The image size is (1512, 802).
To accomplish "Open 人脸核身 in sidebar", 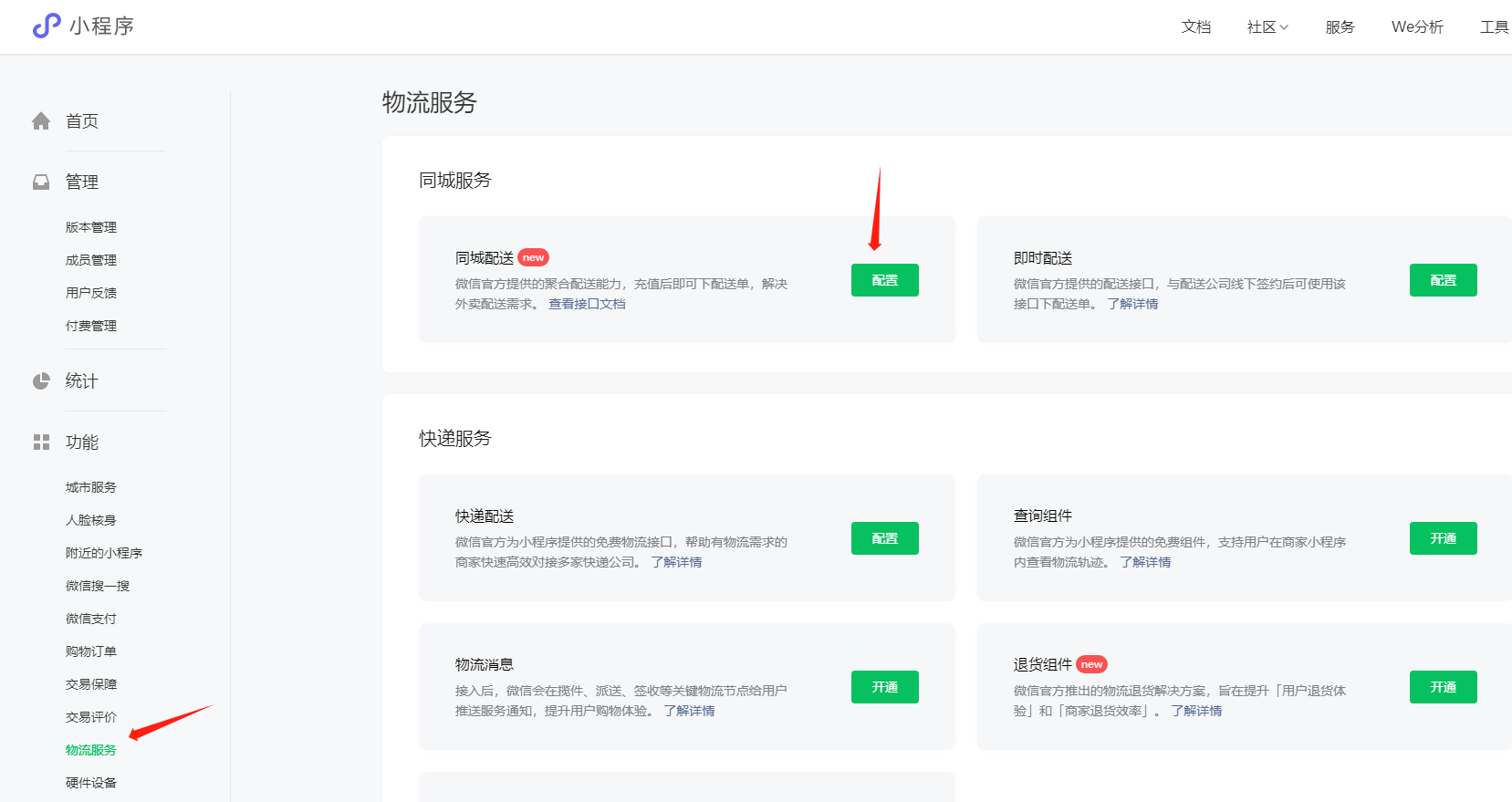I will [91, 520].
